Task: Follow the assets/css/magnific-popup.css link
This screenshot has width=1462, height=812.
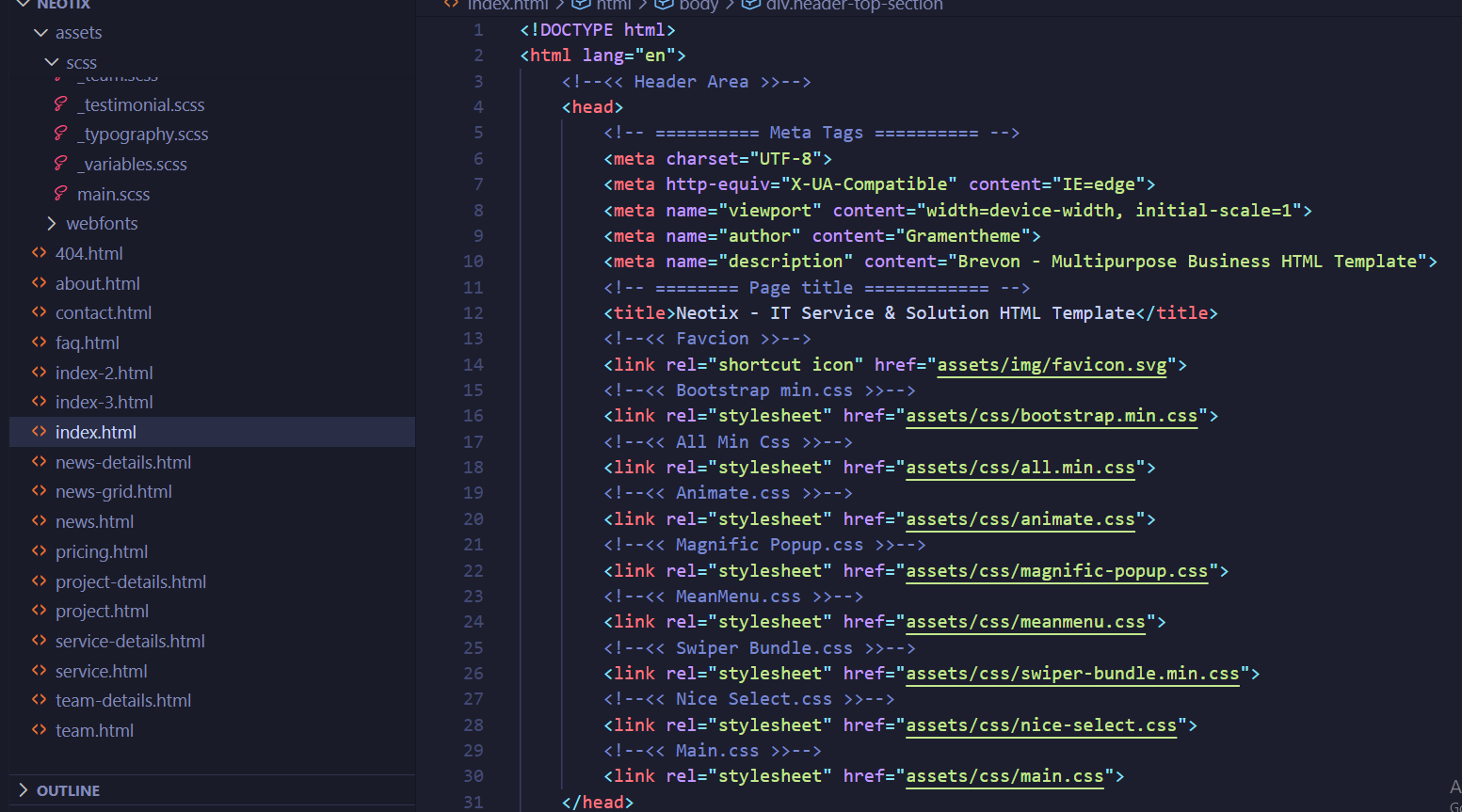Action: pos(1057,571)
